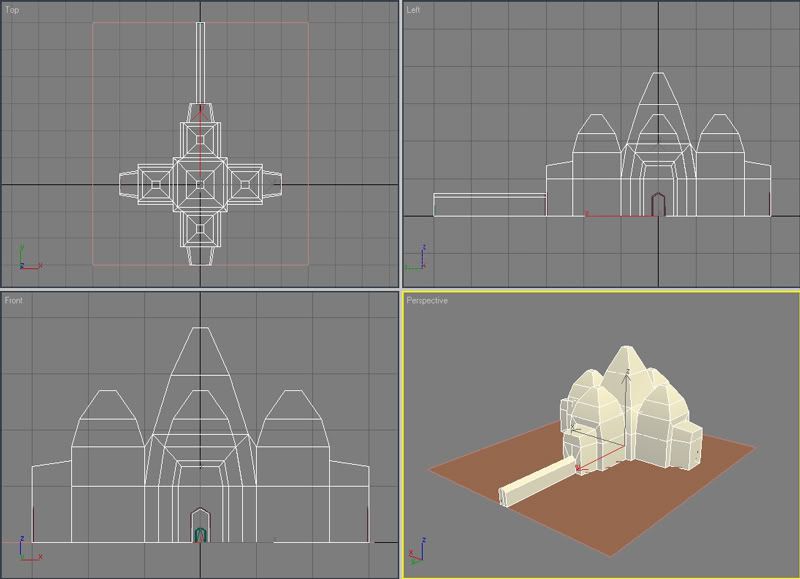Click the axis tripod icon in Left viewport

click(418, 259)
